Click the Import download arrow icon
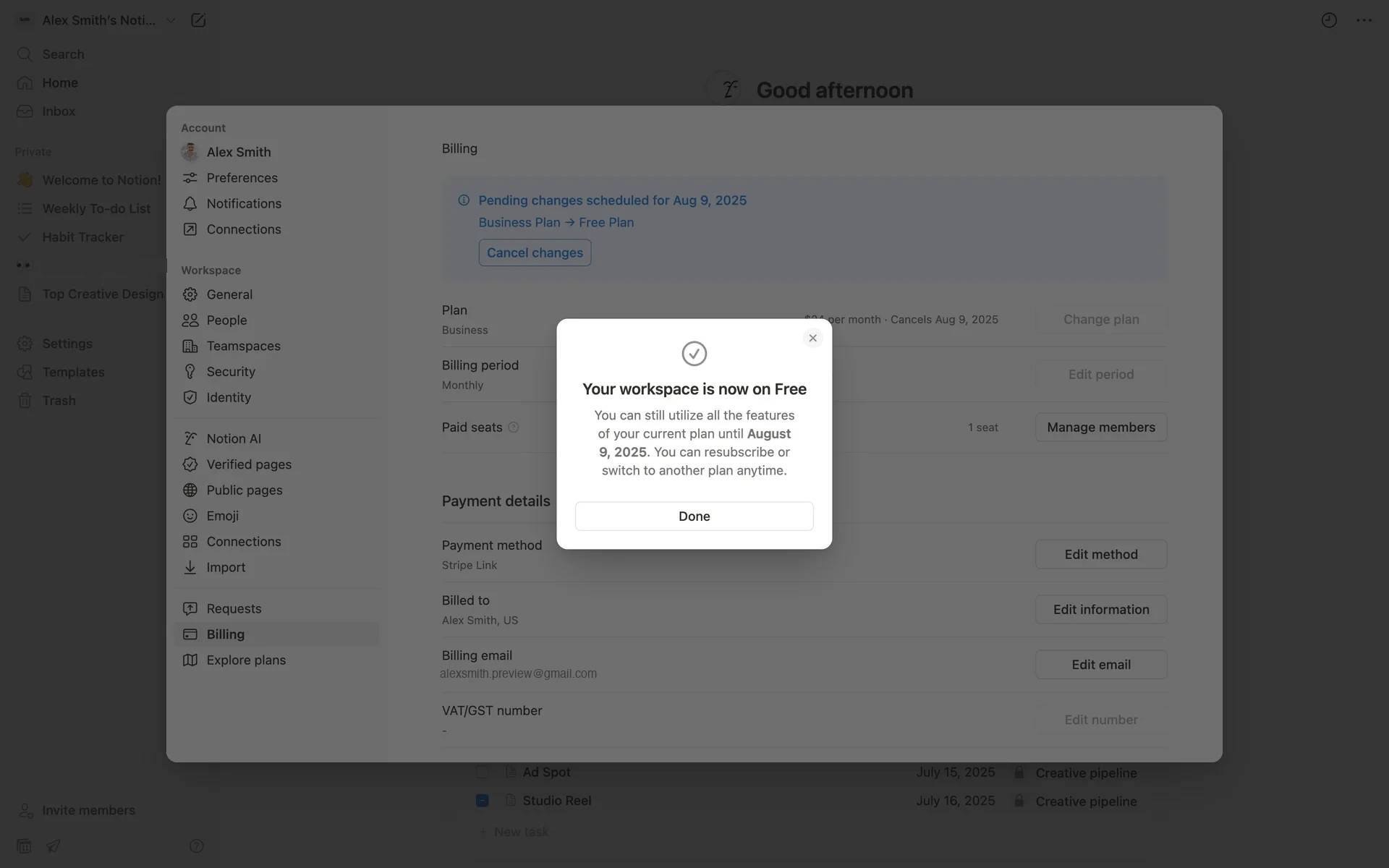This screenshot has width=1389, height=868. tap(190, 567)
